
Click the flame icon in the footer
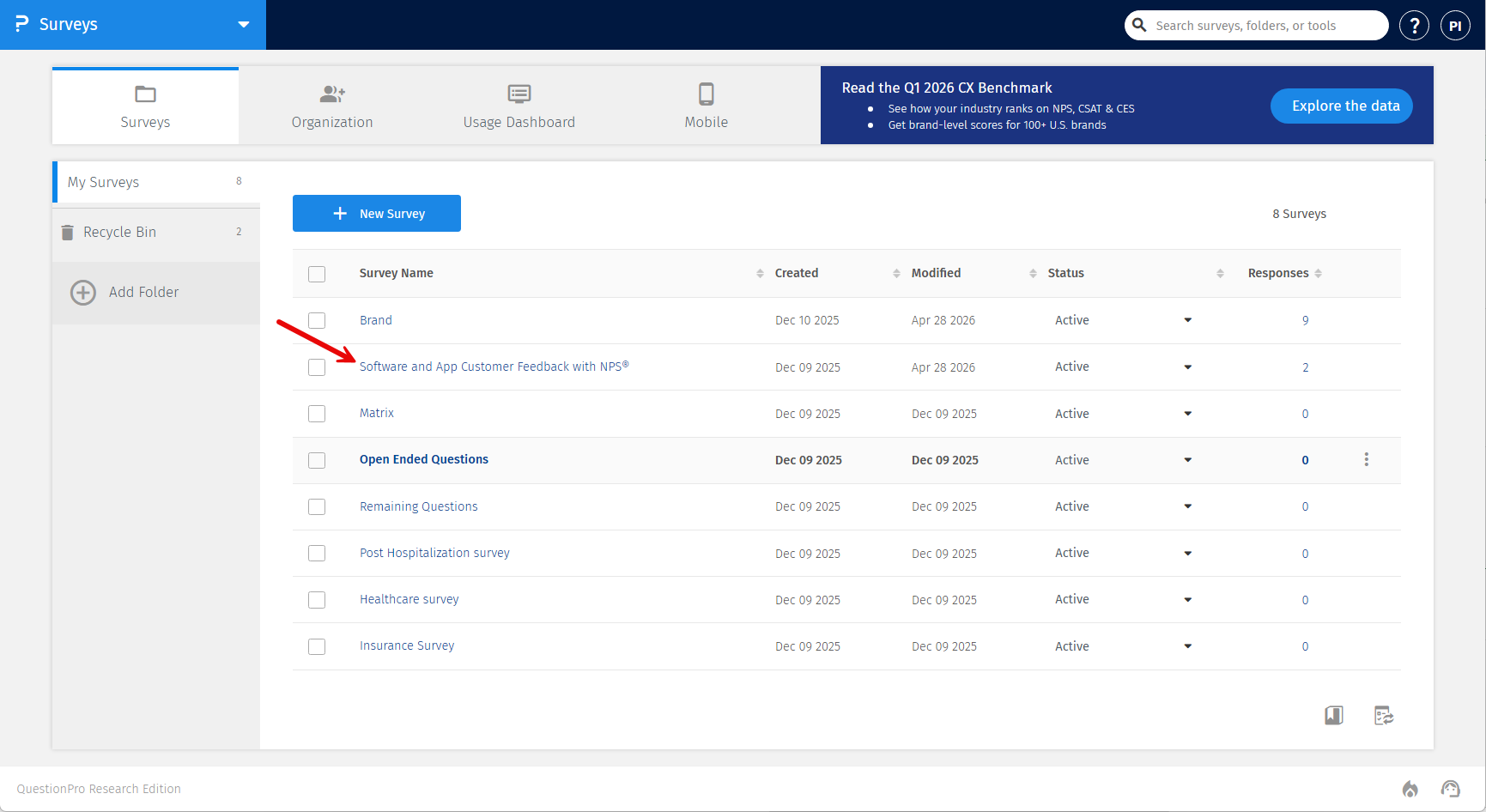[1410, 789]
